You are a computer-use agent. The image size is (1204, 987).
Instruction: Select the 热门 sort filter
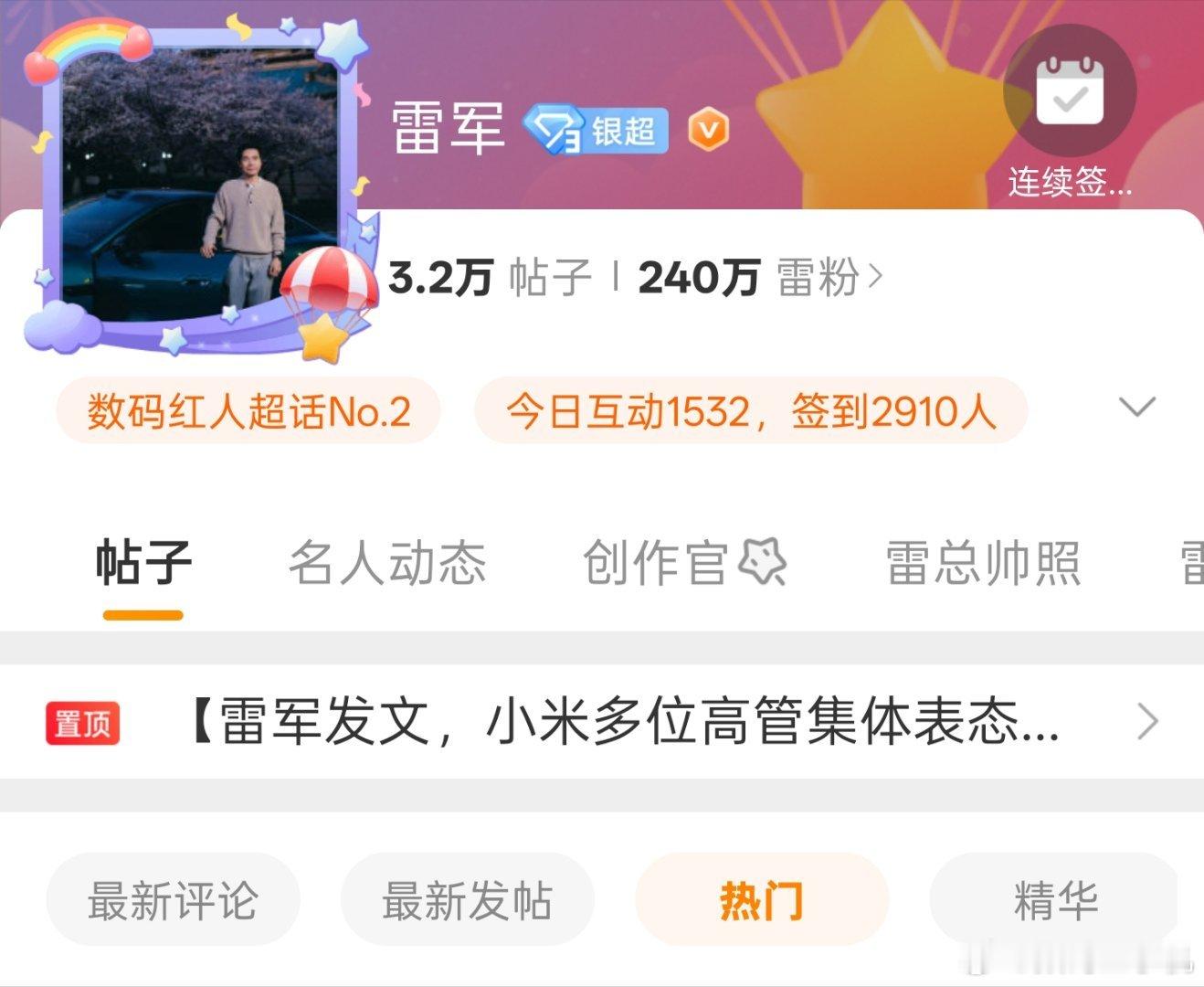point(762,900)
